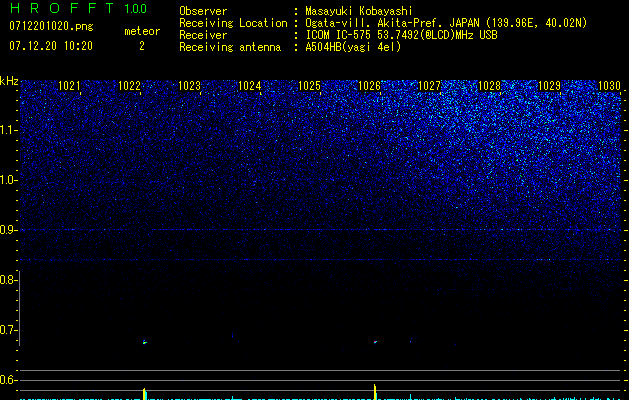Click the 1025 time marker

pyautogui.click(x=309, y=86)
